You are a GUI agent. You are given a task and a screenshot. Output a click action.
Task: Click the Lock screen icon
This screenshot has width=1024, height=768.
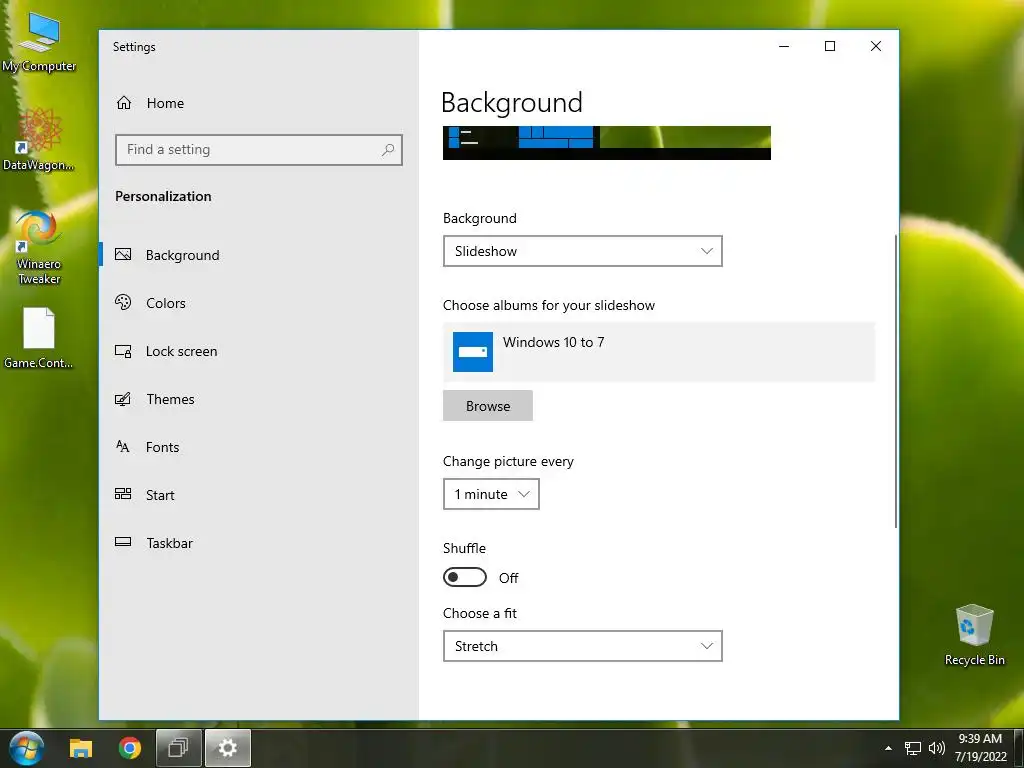pos(123,351)
